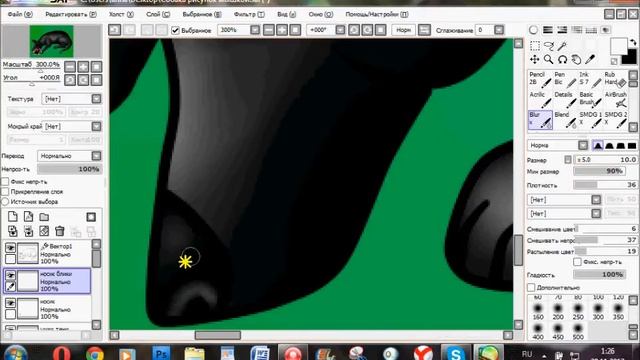Choose the Pen Bic brush

[566, 79]
